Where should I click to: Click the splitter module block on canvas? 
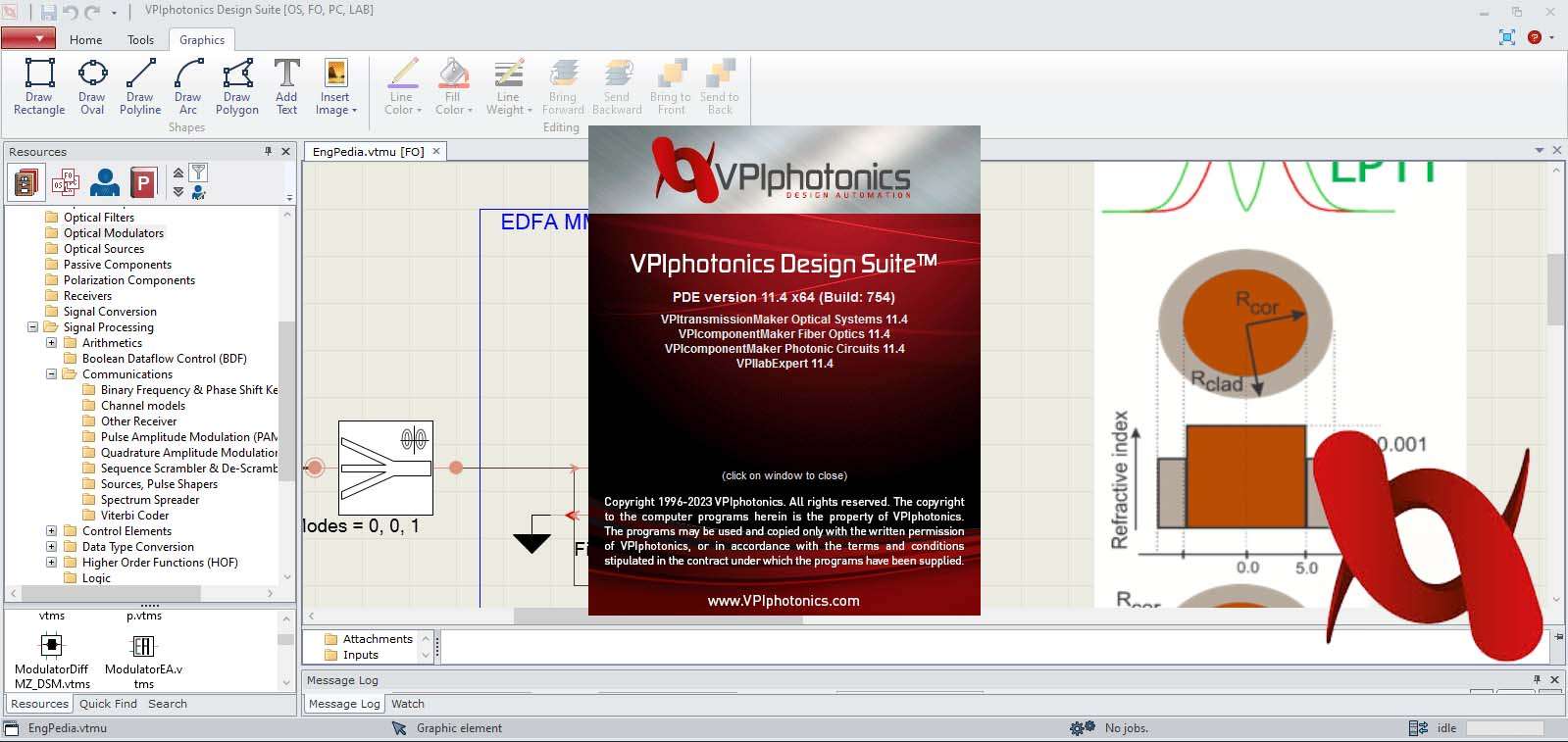[385, 468]
